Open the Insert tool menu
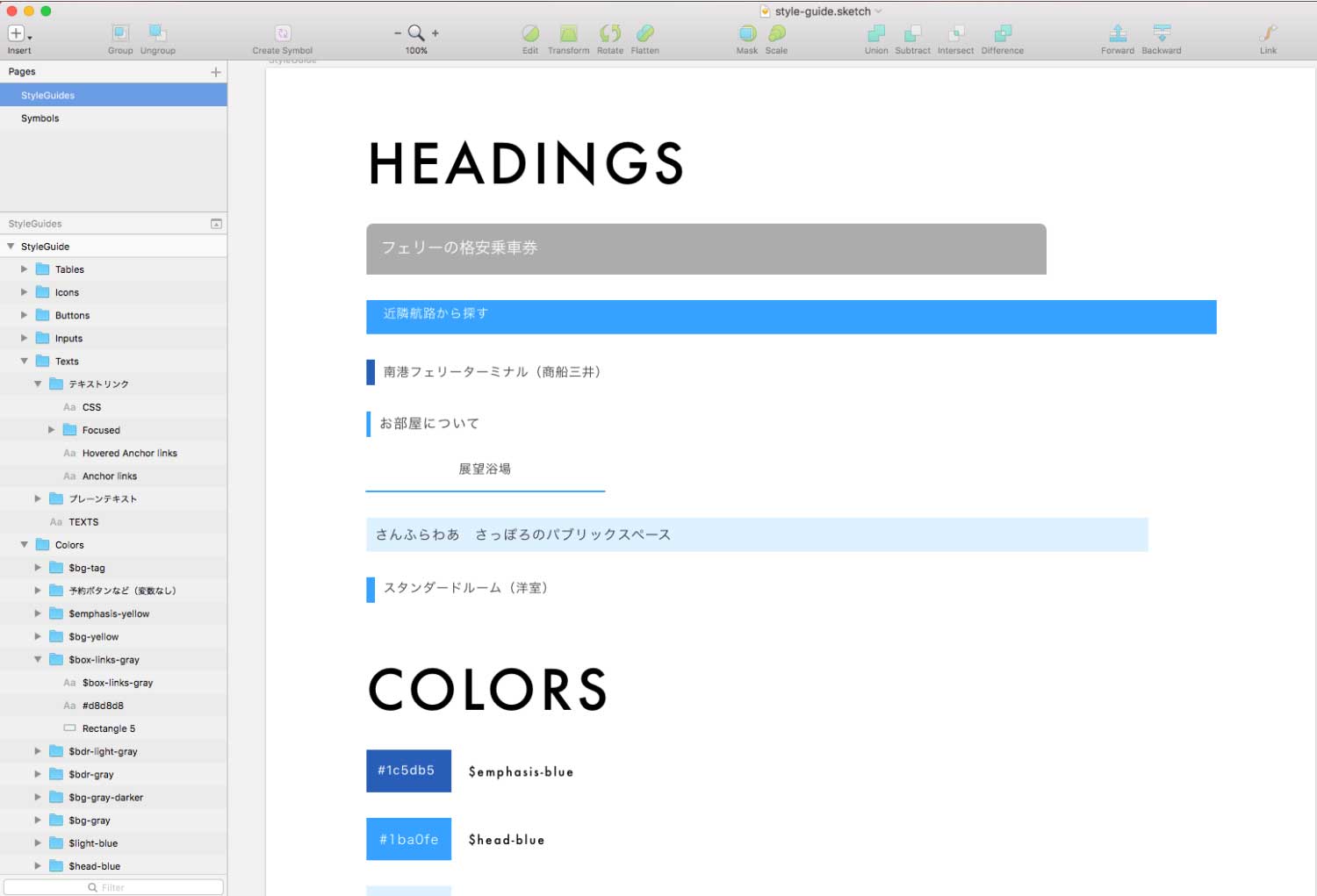Screen dimensions: 1317x896 point(18,34)
